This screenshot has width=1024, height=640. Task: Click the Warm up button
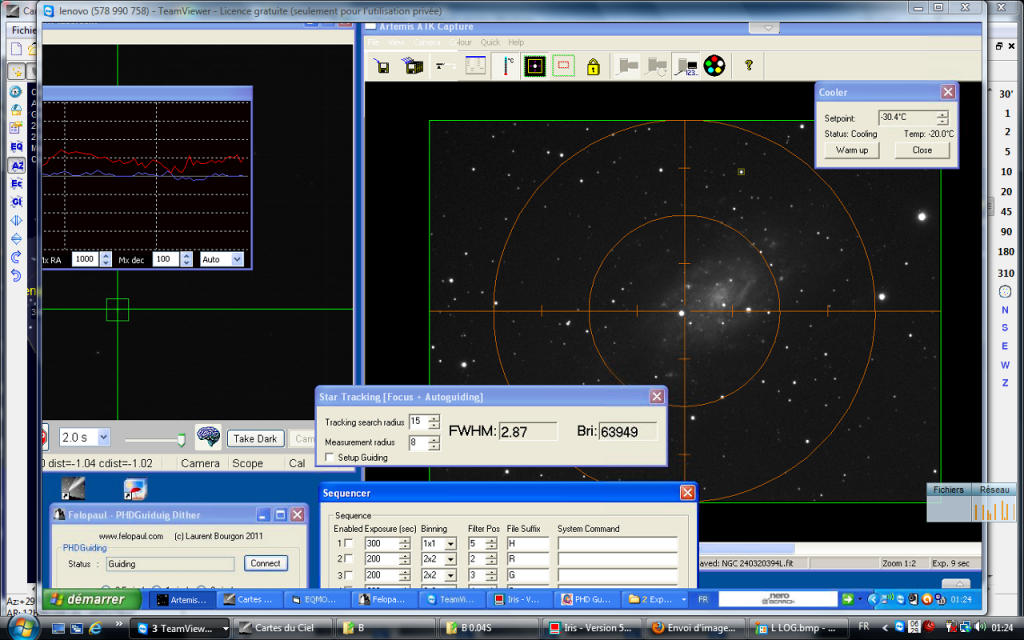852,150
